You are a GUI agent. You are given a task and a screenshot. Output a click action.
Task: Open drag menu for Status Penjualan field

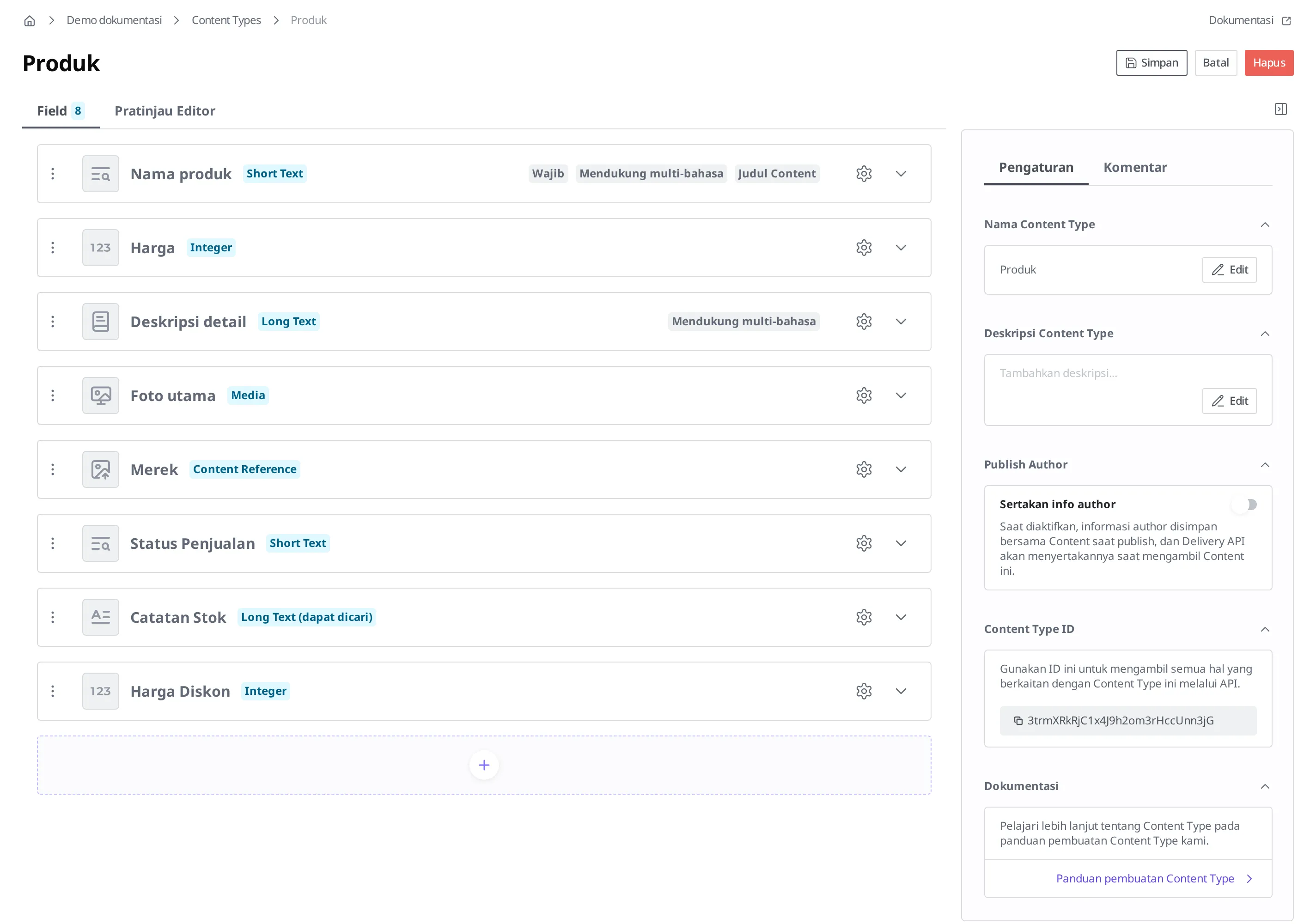click(x=53, y=543)
